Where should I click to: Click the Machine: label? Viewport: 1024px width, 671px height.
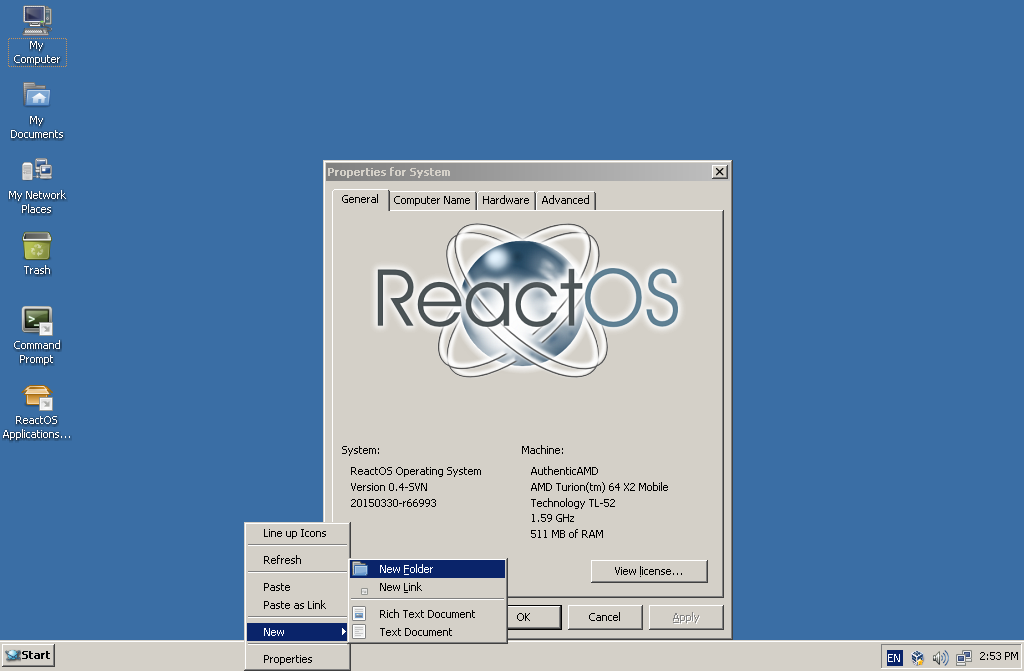tap(542, 450)
